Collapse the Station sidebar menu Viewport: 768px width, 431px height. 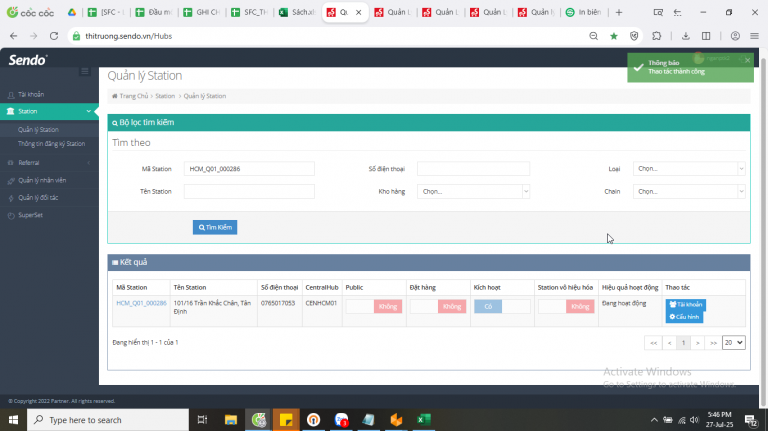[x=49, y=111]
